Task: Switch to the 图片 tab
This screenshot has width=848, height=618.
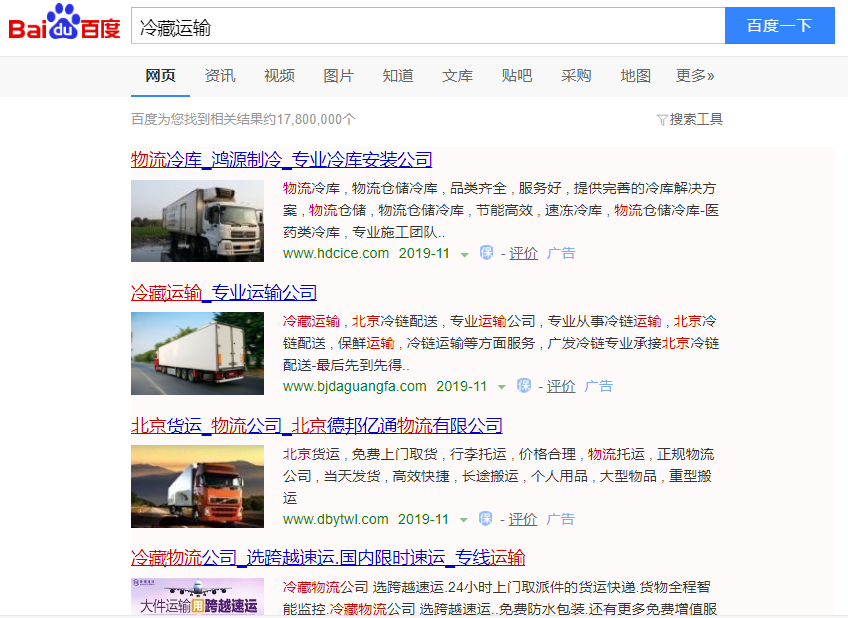Action: tap(339, 76)
